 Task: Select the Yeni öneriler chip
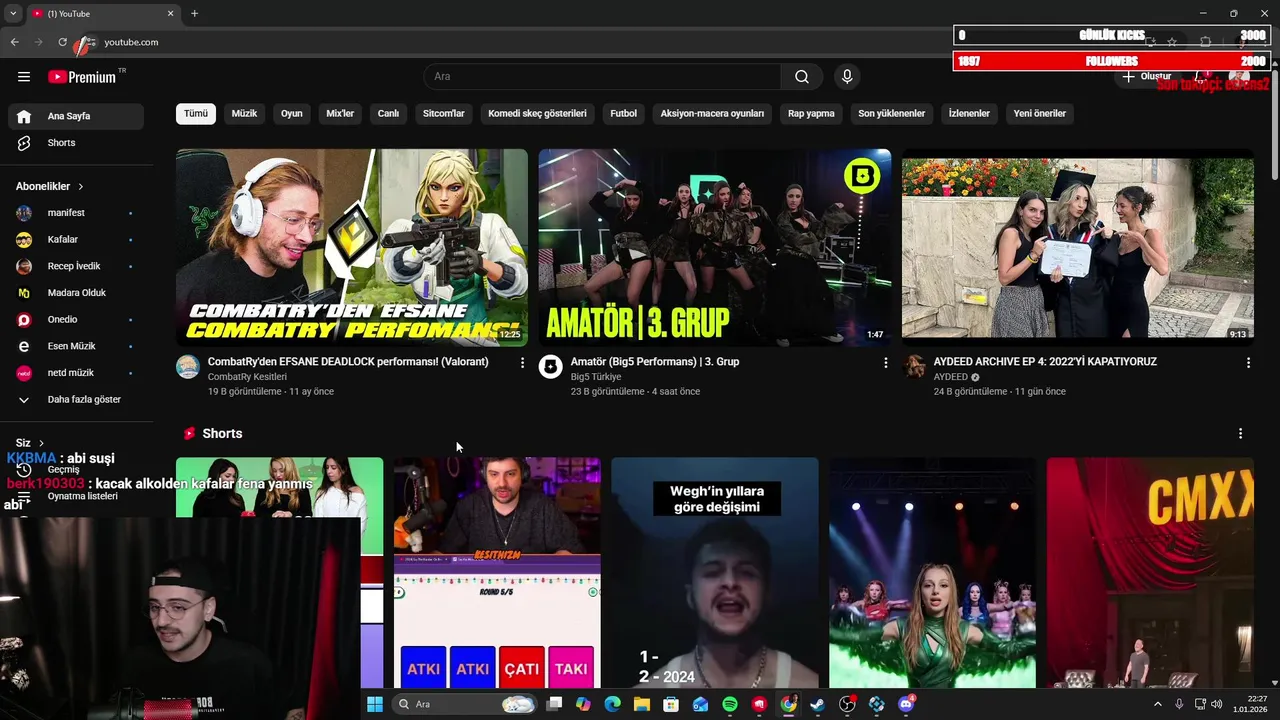click(1040, 113)
